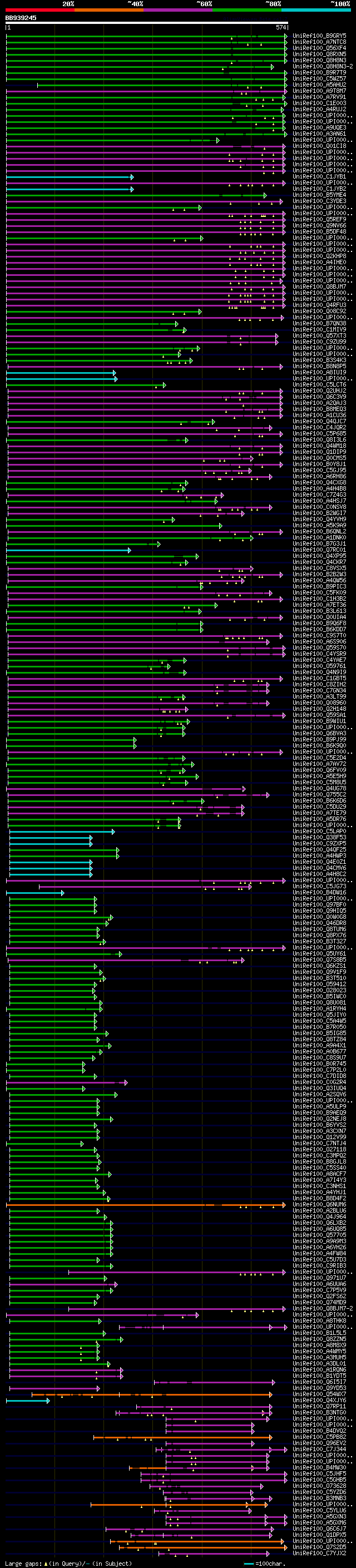
Task: Select the UniRef100_O59761 label
Action: (x=319, y=666)
